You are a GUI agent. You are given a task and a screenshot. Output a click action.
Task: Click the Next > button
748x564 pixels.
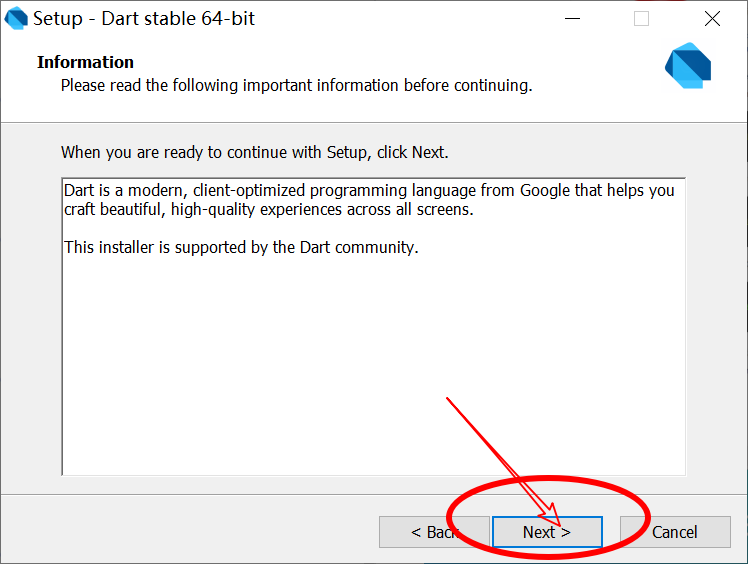click(x=547, y=532)
